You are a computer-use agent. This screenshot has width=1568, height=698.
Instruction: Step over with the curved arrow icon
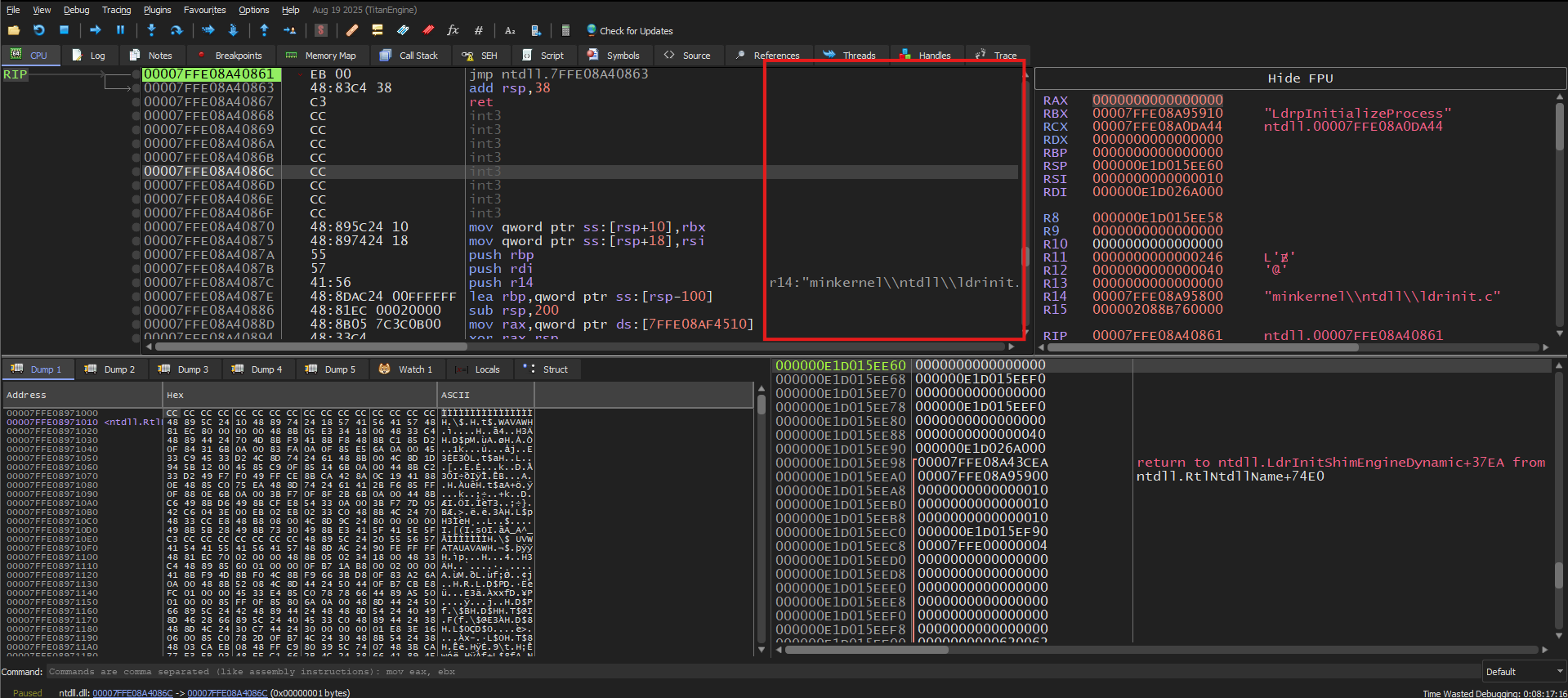pos(176,30)
